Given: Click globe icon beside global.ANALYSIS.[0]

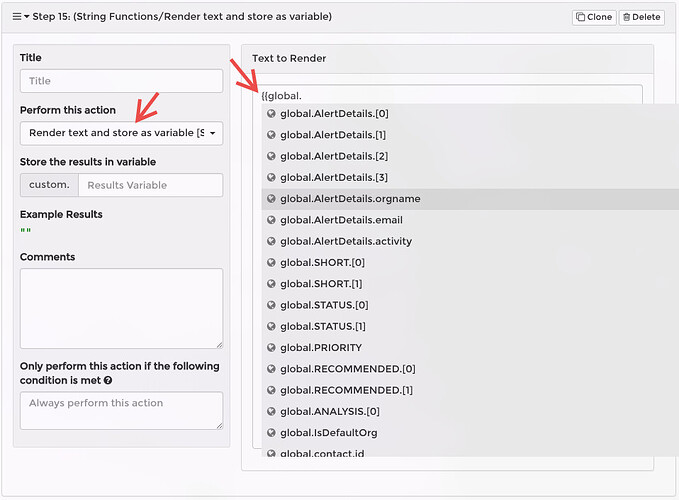Looking at the screenshot, I should [271, 411].
